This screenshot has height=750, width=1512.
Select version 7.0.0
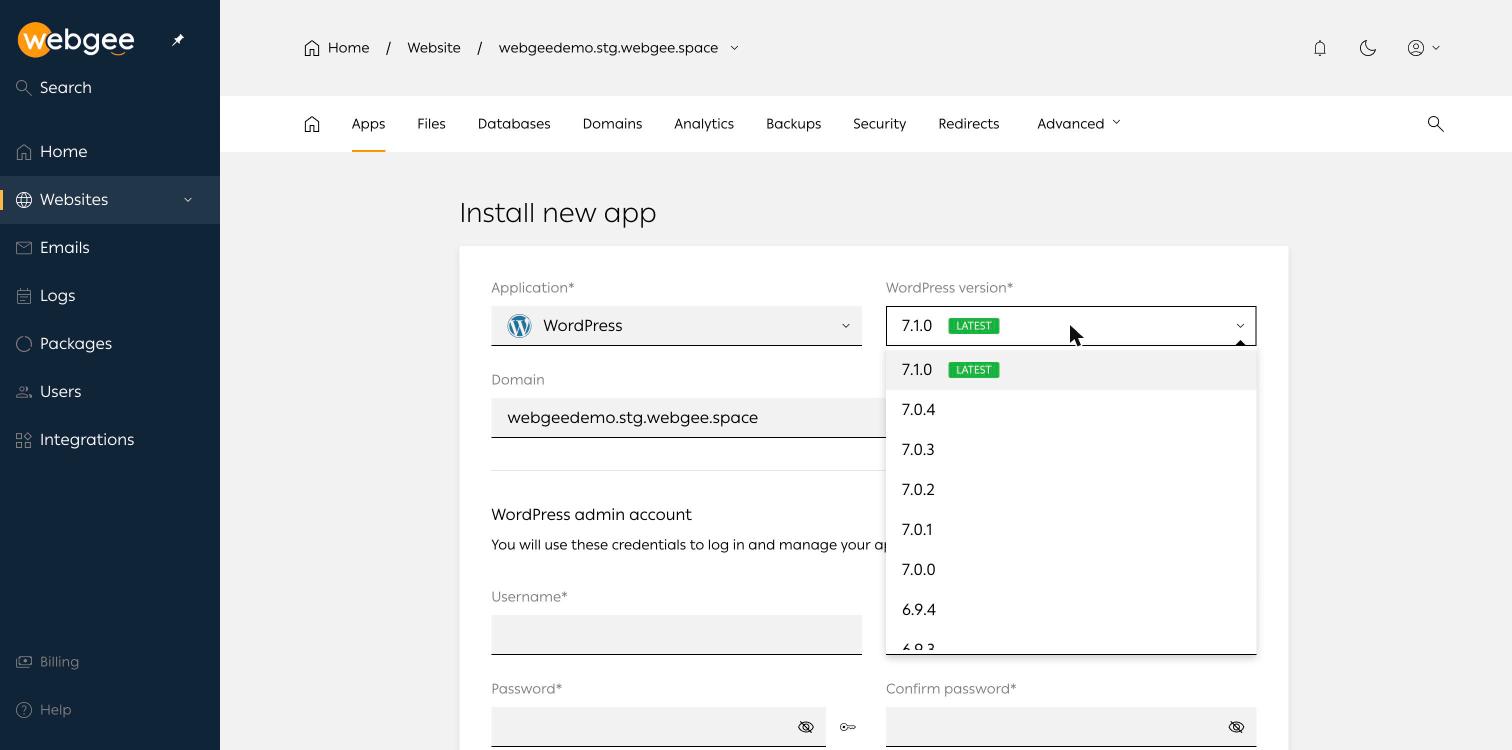tap(1071, 570)
